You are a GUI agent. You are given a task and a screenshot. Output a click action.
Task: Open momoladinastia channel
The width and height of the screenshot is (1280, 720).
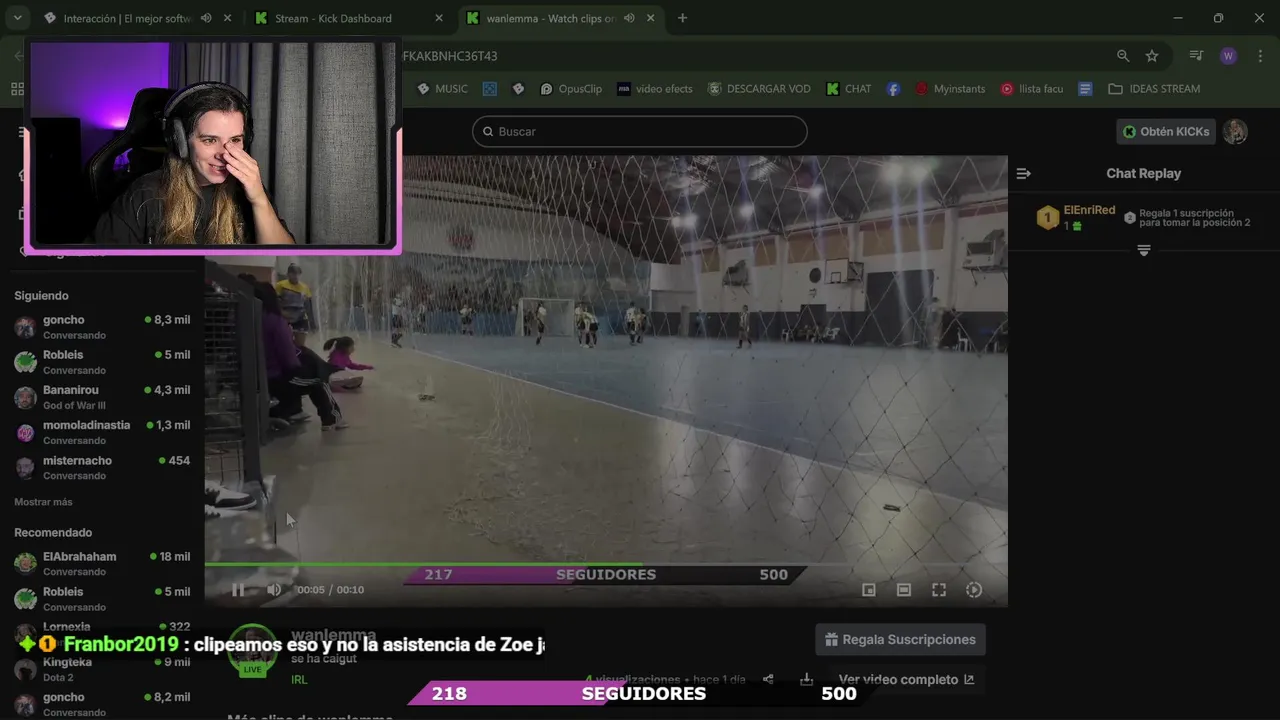pos(102,432)
